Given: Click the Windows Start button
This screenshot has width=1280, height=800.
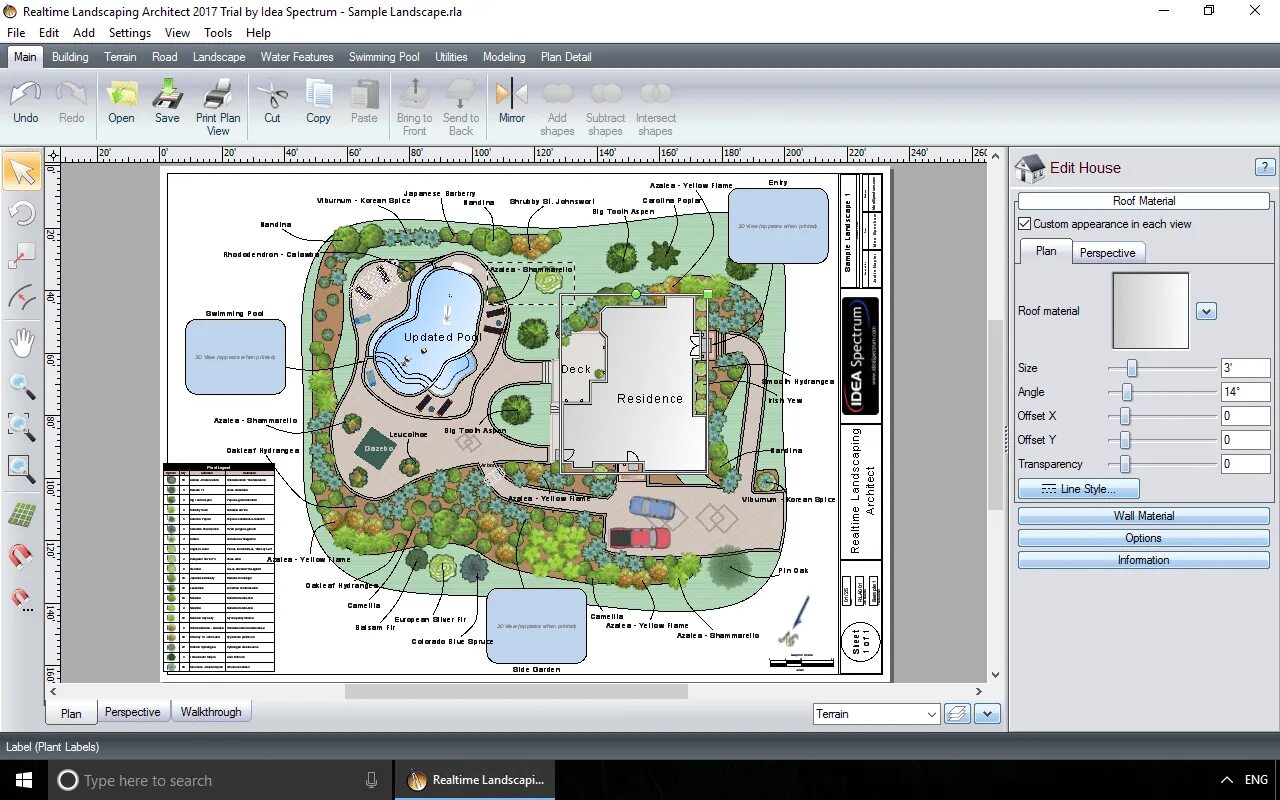Looking at the screenshot, I should click(24, 780).
